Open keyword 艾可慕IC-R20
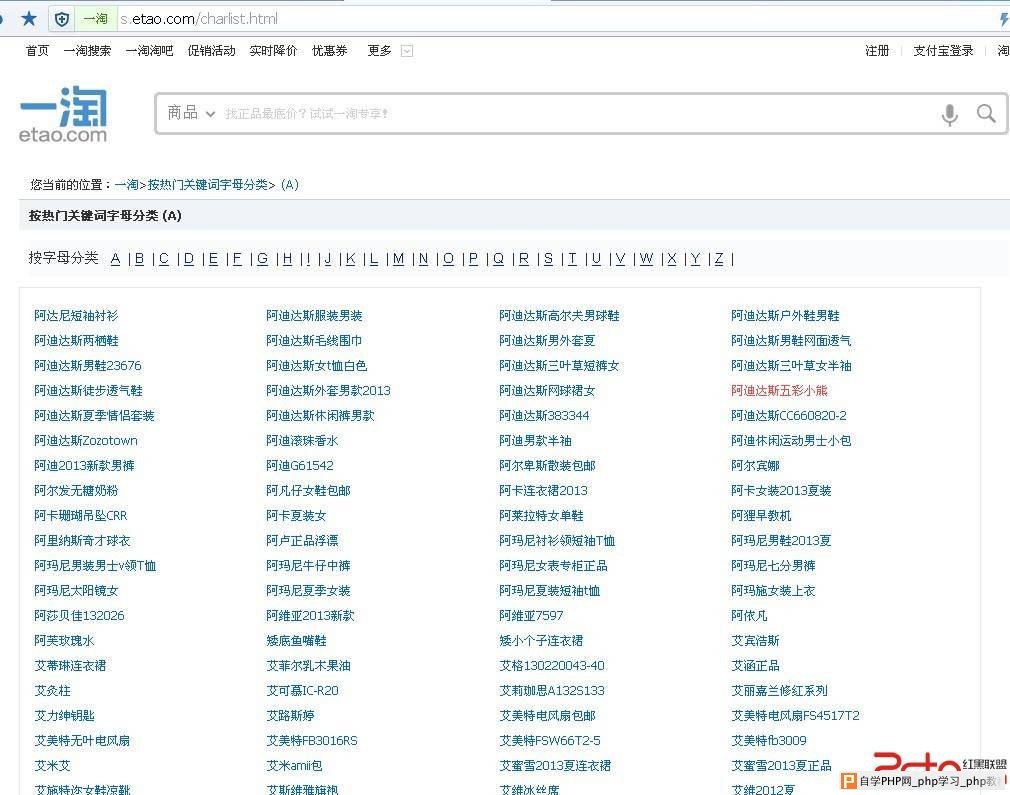Screen dimensions: 1010x795 click(x=302, y=691)
